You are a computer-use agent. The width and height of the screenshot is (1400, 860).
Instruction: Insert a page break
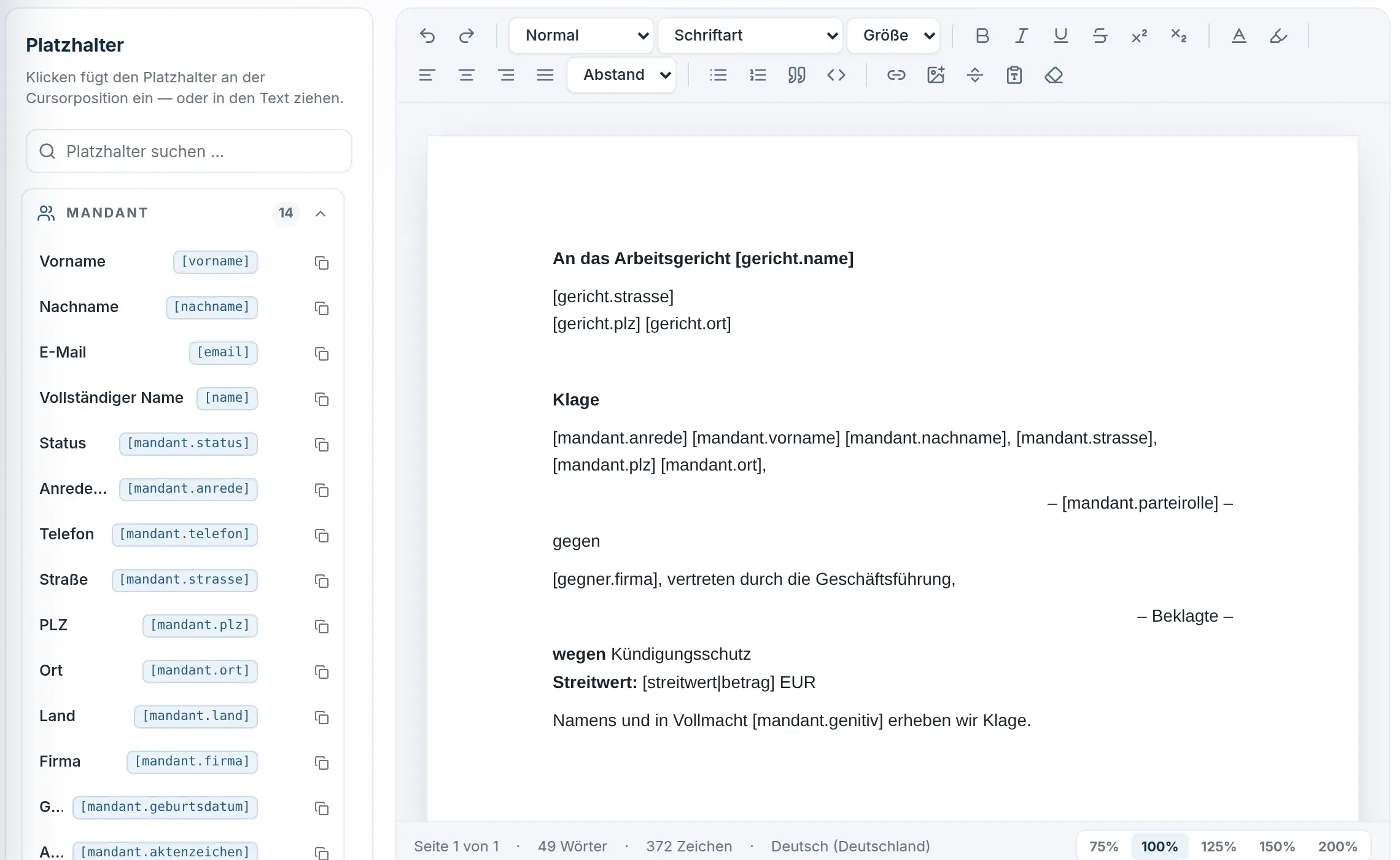(975, 75)
